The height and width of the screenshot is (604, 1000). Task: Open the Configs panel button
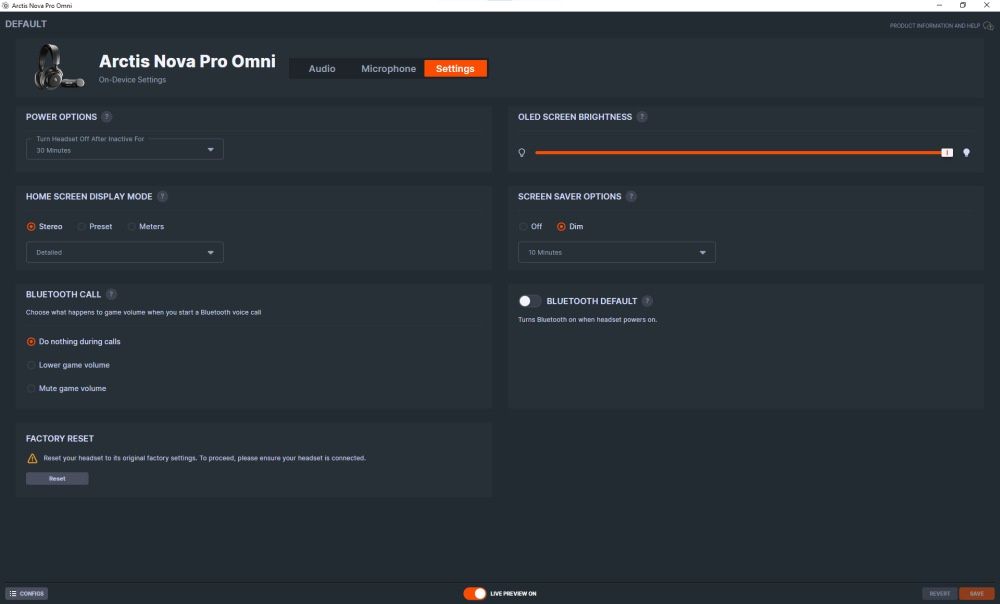[26, 594]
